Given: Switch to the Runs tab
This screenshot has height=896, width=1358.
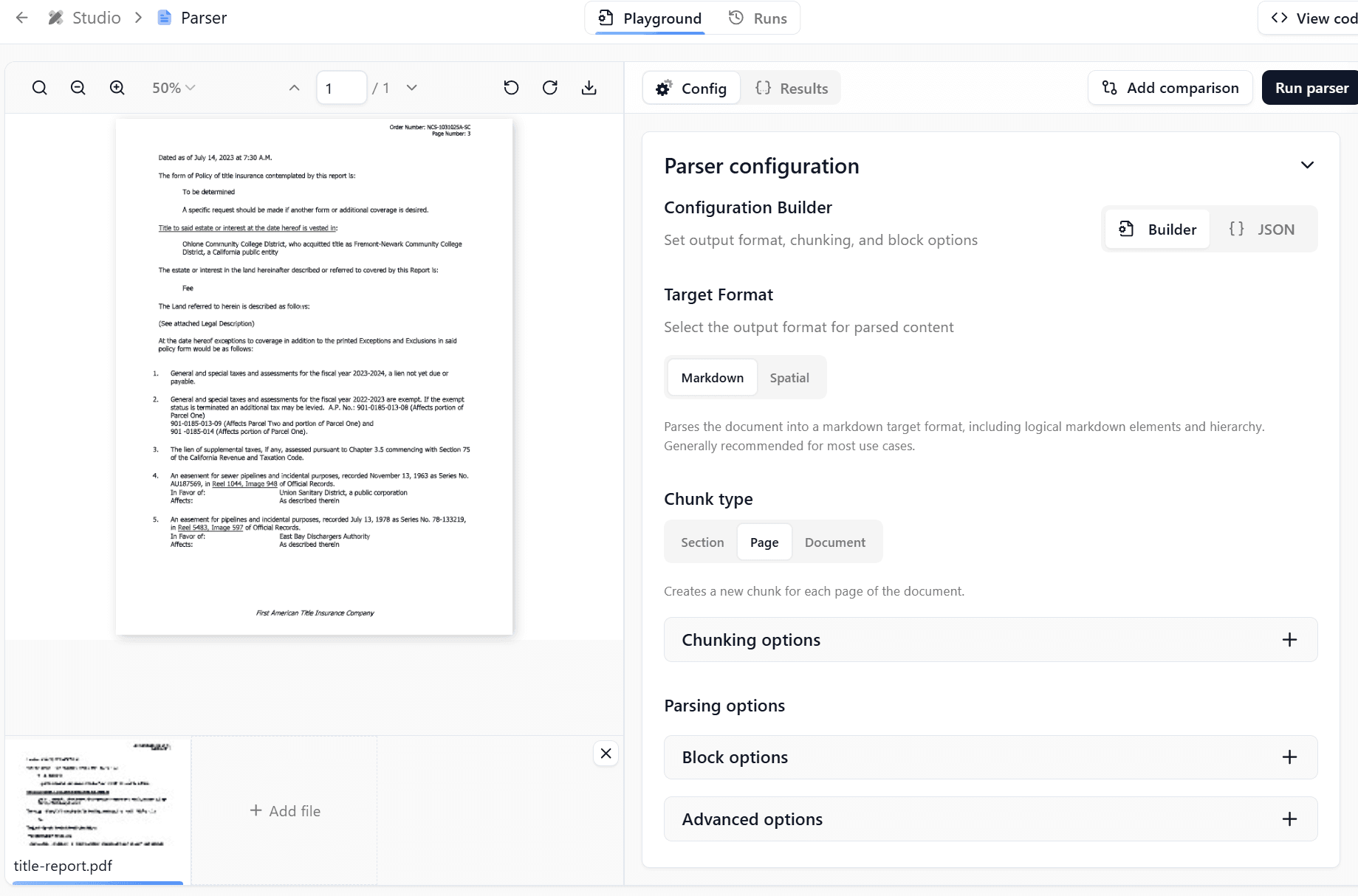Looking at the screenshot, I should click(x=758, y=18).
